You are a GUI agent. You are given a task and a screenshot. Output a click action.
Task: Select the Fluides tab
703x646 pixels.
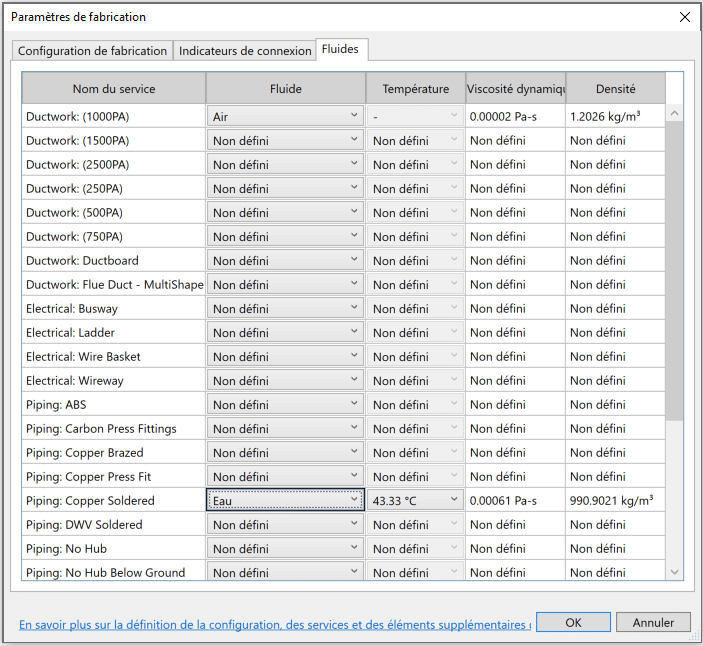pyautogui.click(x=340, y=49)
